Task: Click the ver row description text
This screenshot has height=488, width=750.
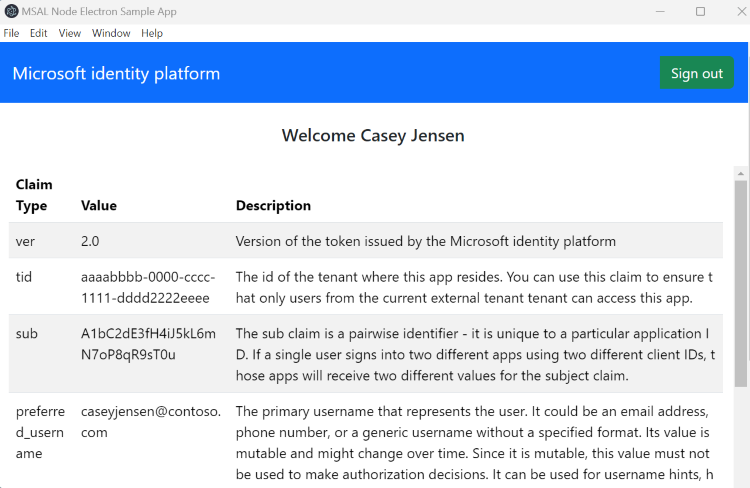Action: coord(425,241)
